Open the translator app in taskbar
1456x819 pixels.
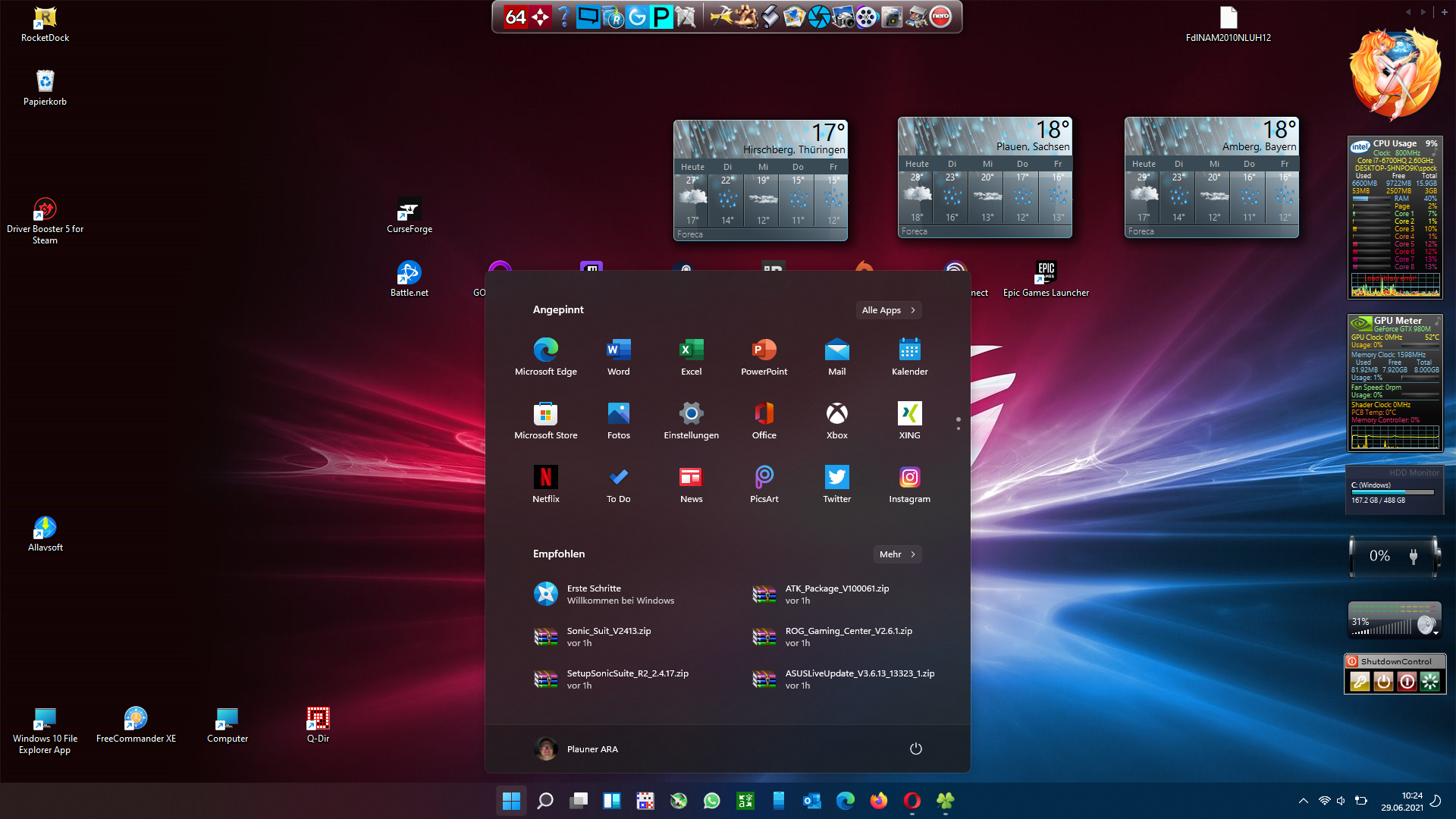[745, 801]
